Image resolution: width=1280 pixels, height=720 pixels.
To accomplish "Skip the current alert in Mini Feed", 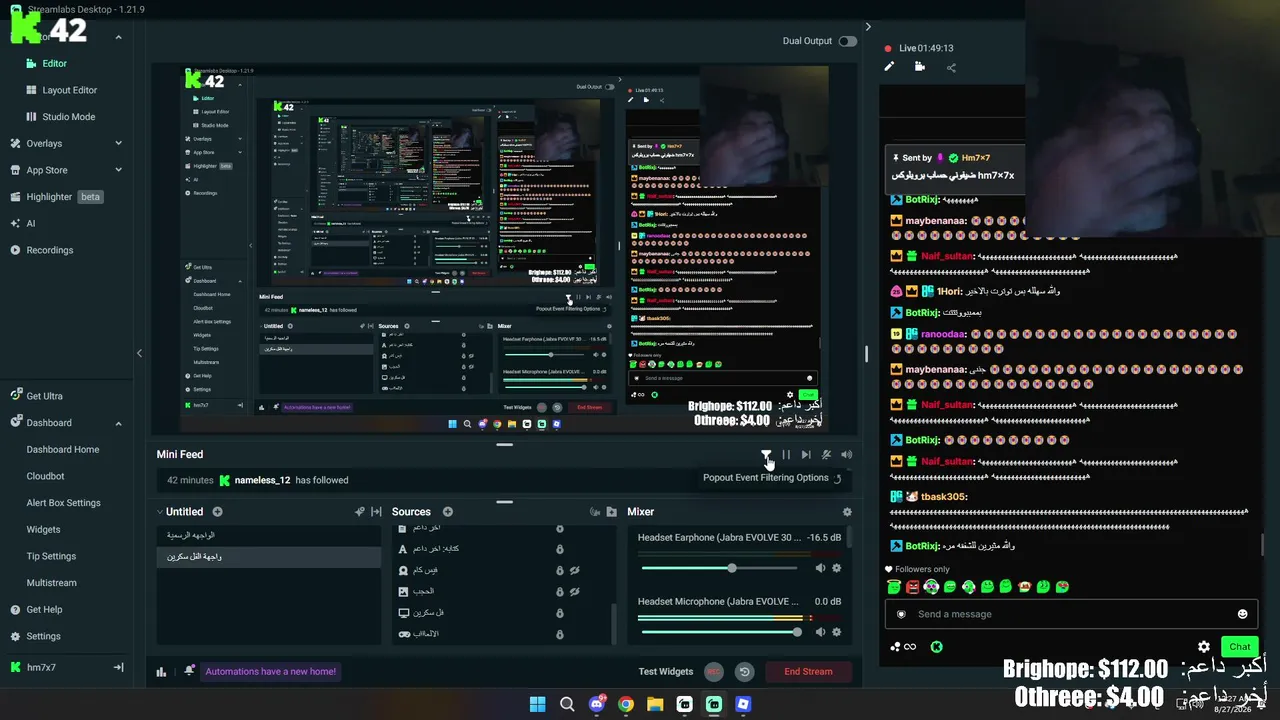I will 806,454.
